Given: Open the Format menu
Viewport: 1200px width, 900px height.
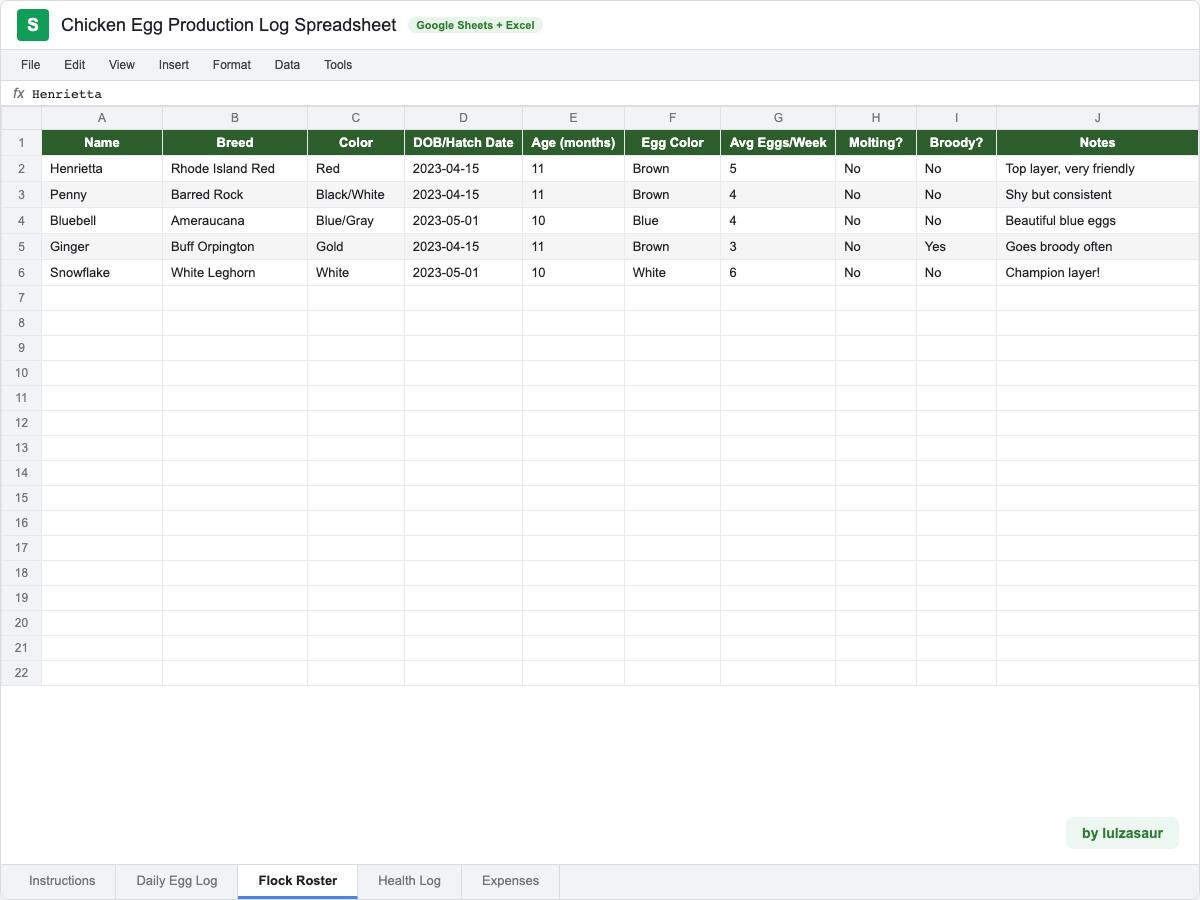Looking at the screenshot, I should (232, 65).
